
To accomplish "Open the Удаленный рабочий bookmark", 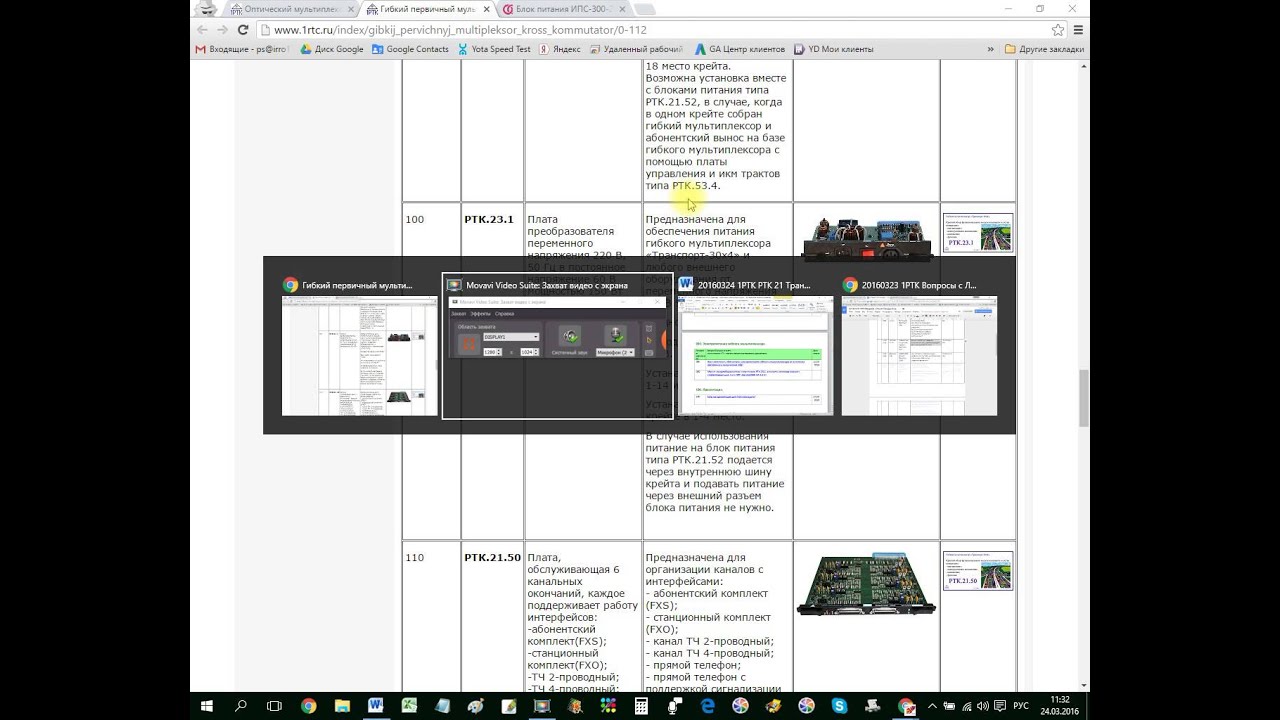I will point(637,49).
